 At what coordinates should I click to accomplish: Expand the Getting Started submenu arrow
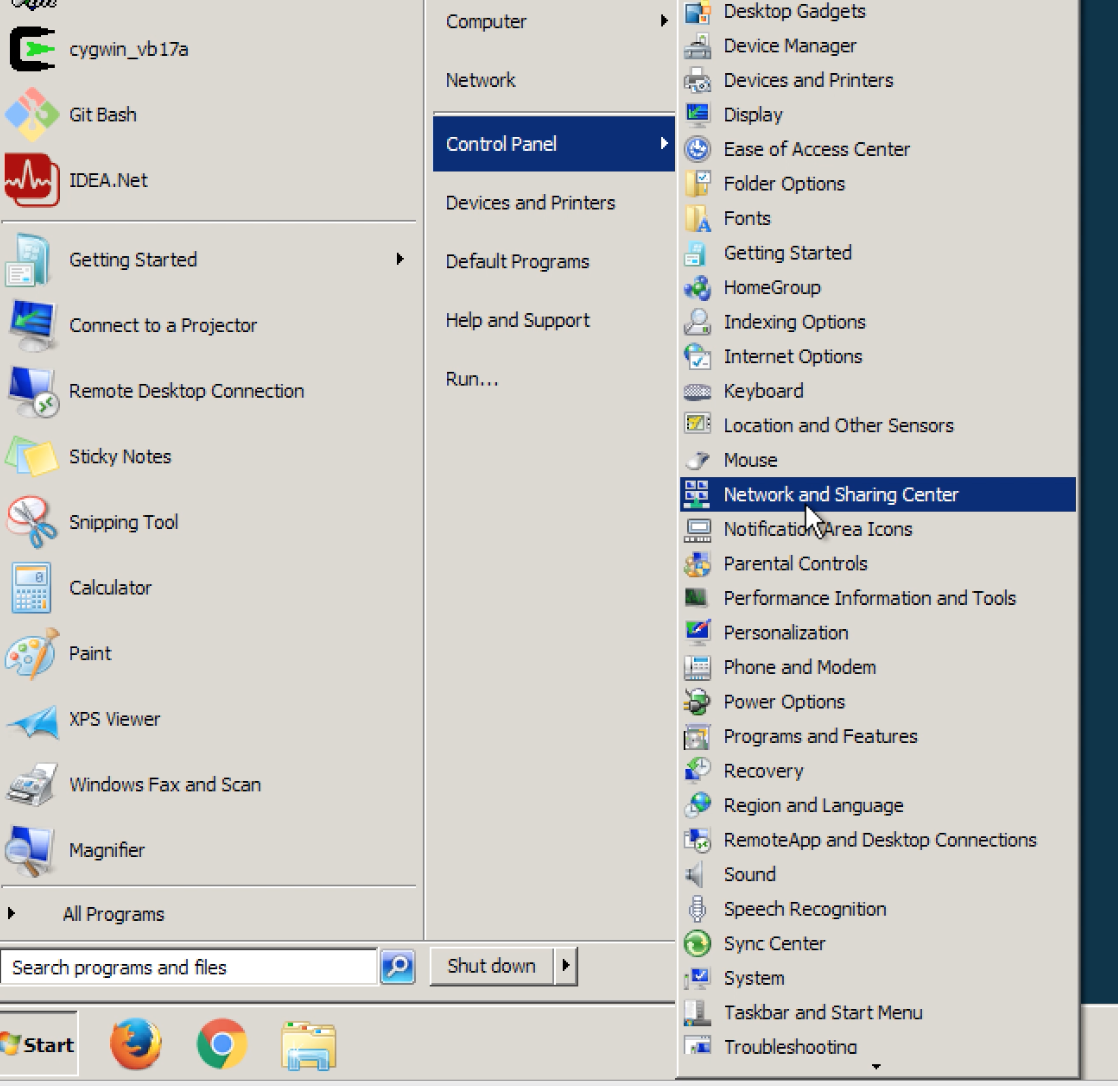tap(400, 260)
